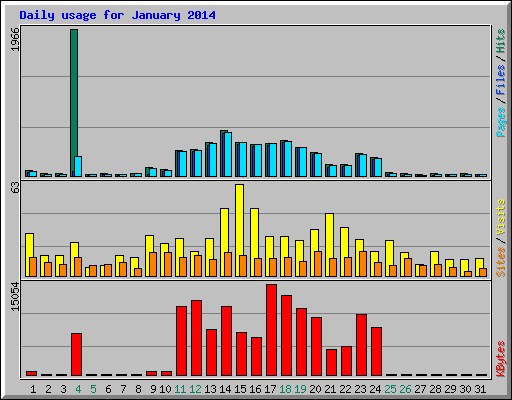Click the green "Hits" legend label
The height and width of the screenshot is (400, 512).
[x=501, y=41]
